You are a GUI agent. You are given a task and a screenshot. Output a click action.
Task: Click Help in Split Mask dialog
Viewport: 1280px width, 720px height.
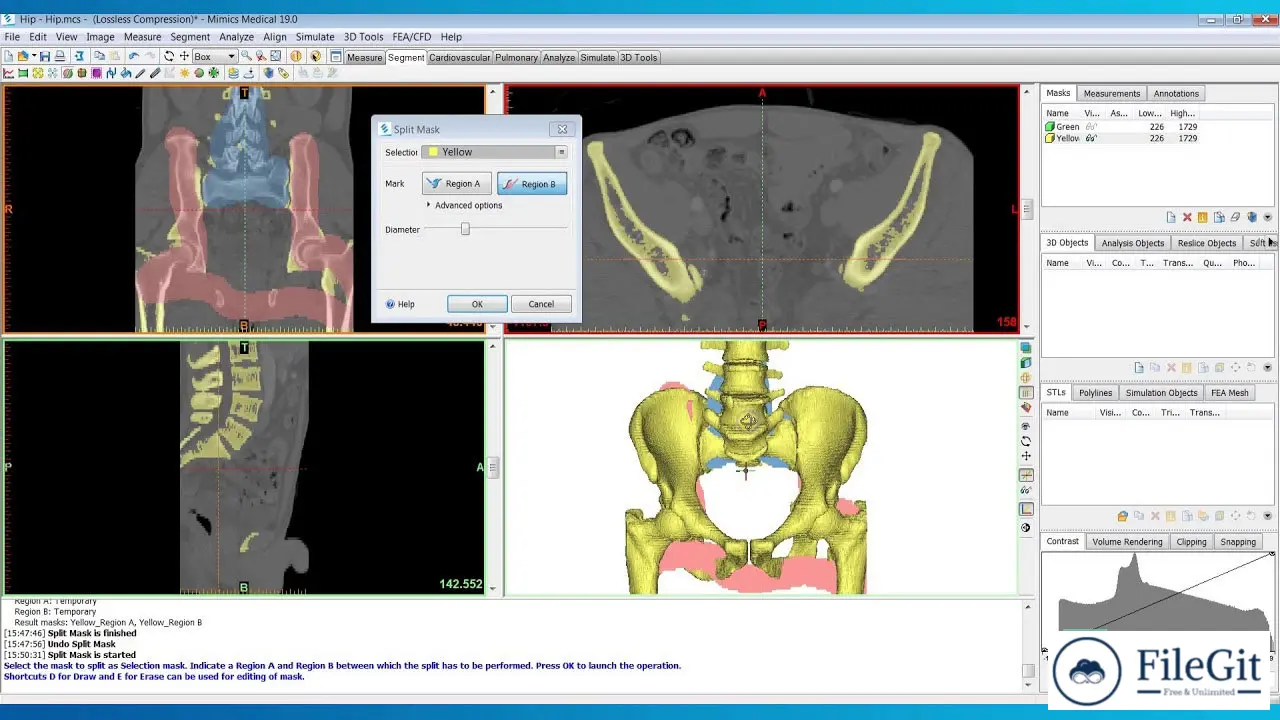pos(400,304)
